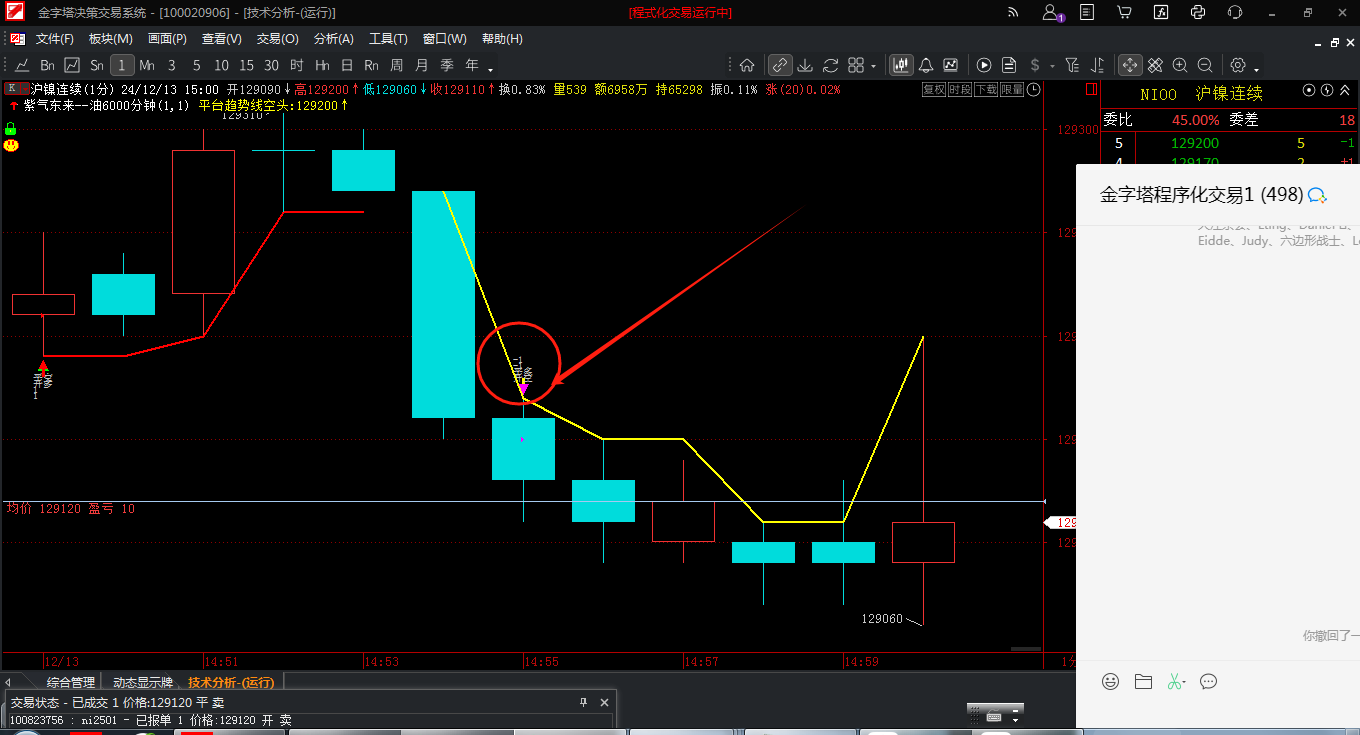Image resolution: width=1360 pixels, height=735 pixels.
Task: Open the gear settings icon
Action: click(1238, 65)
